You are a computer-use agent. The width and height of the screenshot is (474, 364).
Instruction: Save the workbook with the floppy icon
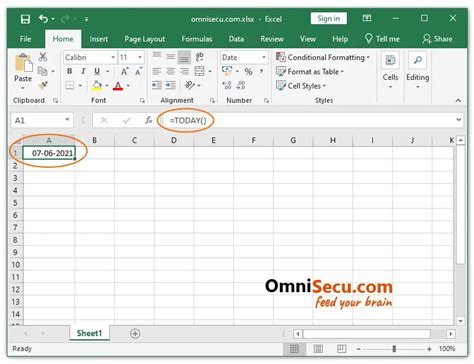pos(25,19)
